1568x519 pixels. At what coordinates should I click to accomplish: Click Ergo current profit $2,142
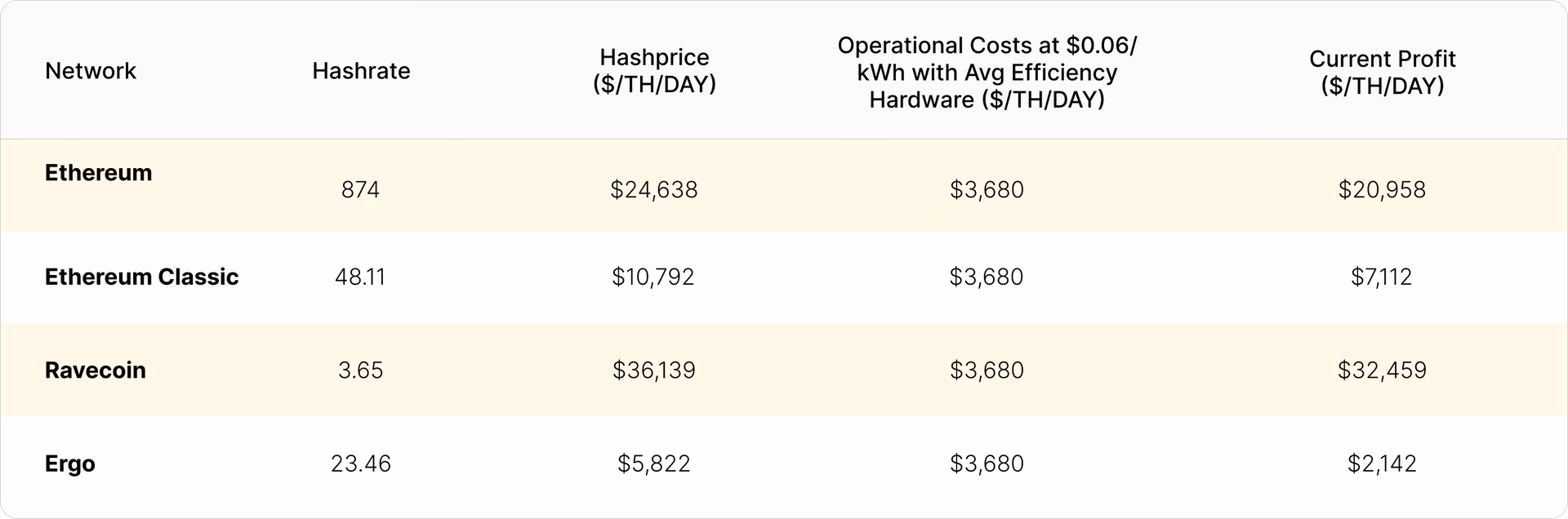1382,464
